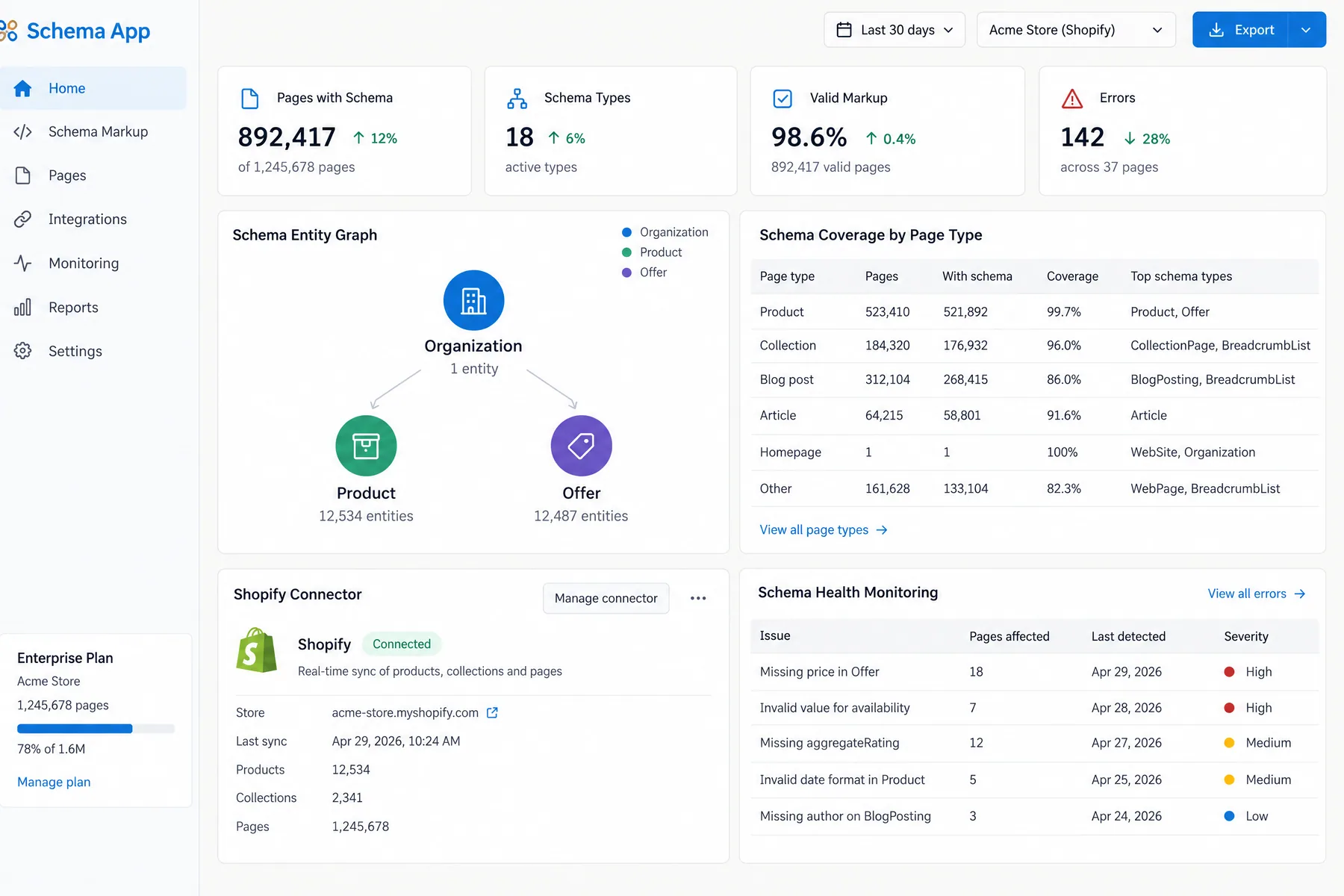Click the Invalid value for availability issue
This screenshot has height=896, width=1344.
pos(835,708)
